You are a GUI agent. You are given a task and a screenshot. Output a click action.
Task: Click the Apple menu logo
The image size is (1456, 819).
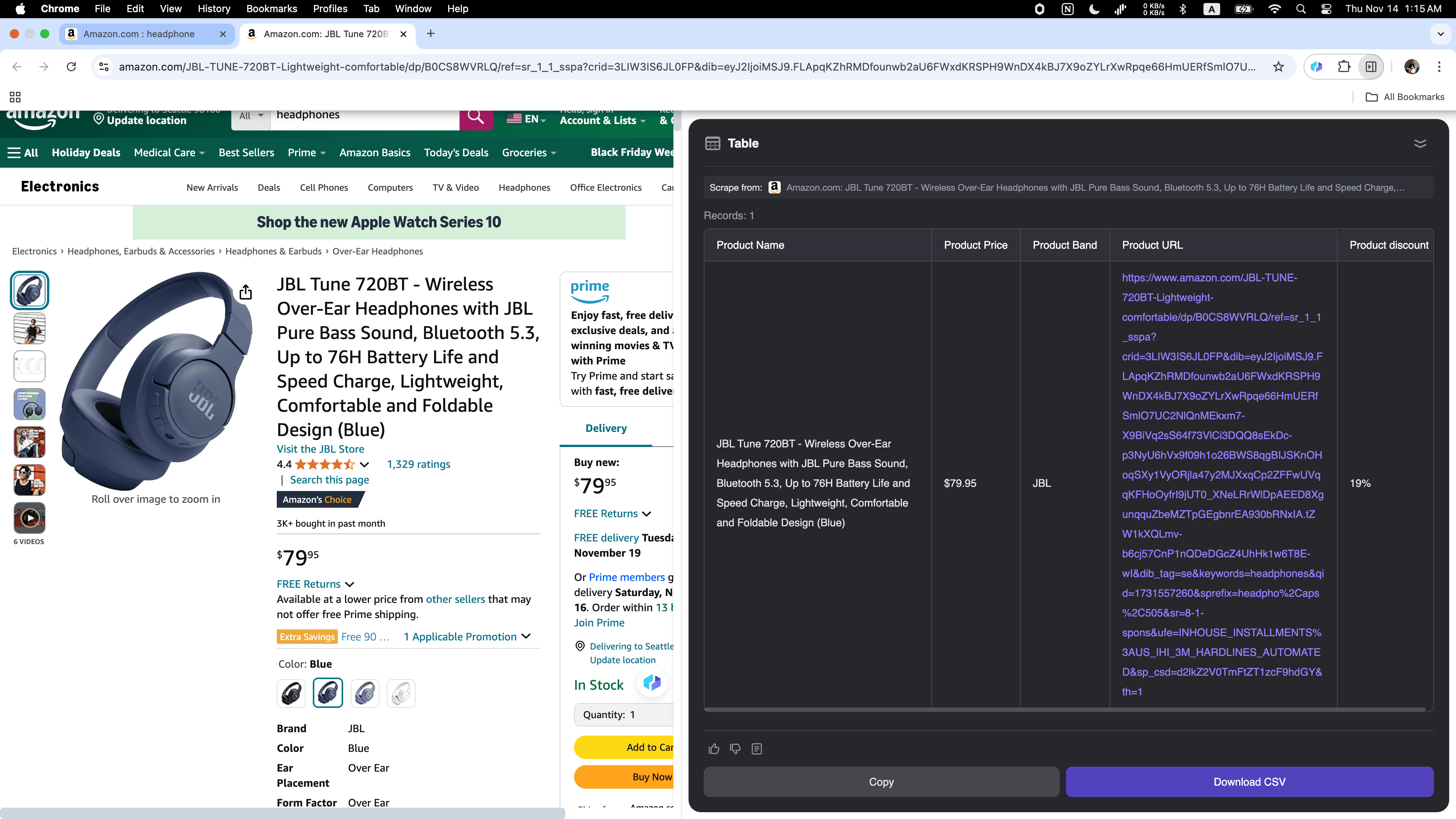[20, 9]
